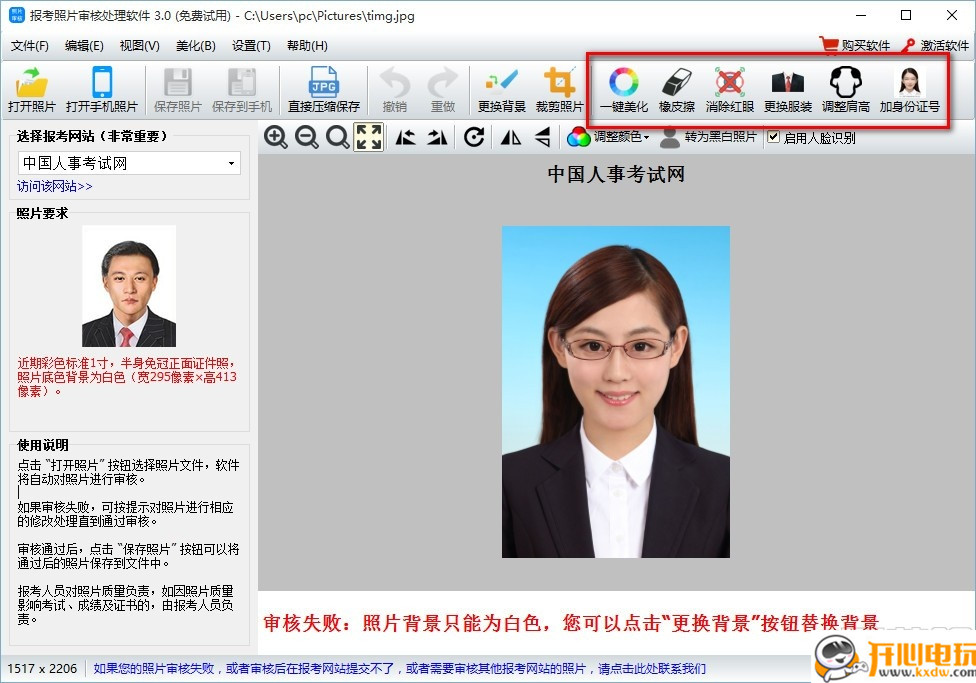Click the 中国人事考试网 heading above photo
Image resolution: width=976 pixels, height=683 pixels.
616,174
